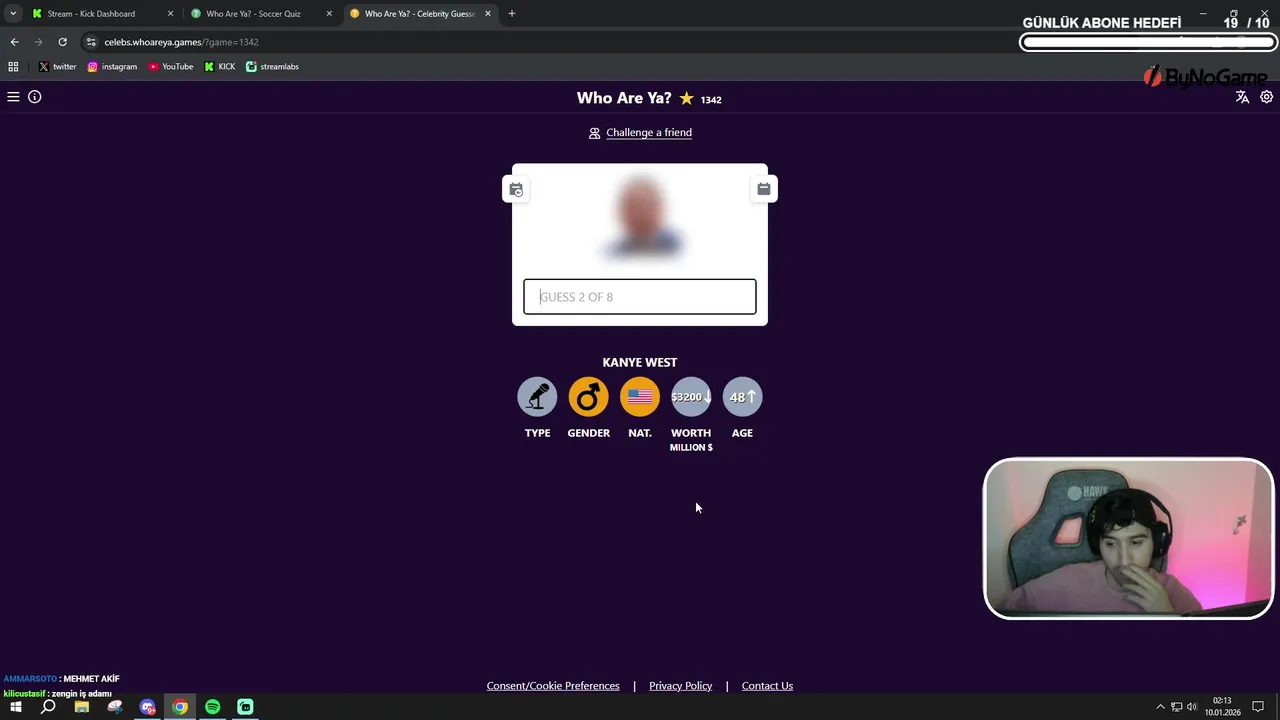Open the Privacy Policy link

tap(680, 686)
